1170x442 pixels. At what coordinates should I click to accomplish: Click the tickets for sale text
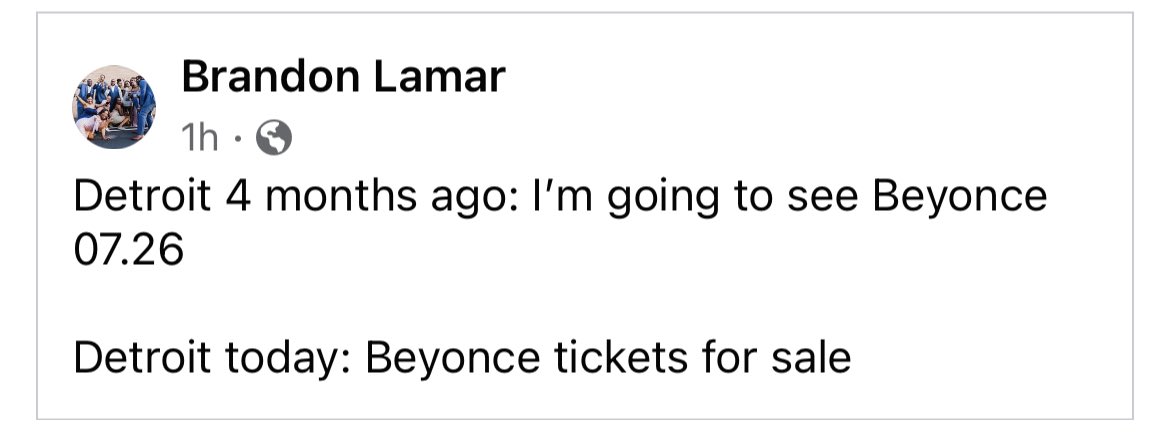pos(702,358)
